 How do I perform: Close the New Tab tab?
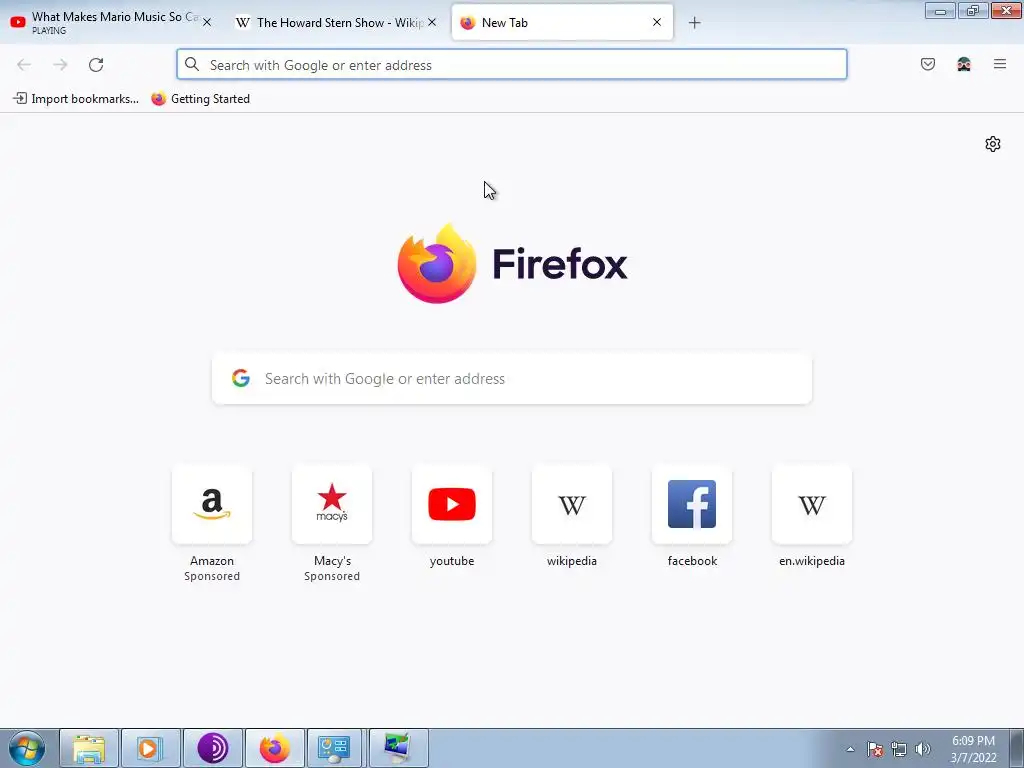tap(657, 22)
